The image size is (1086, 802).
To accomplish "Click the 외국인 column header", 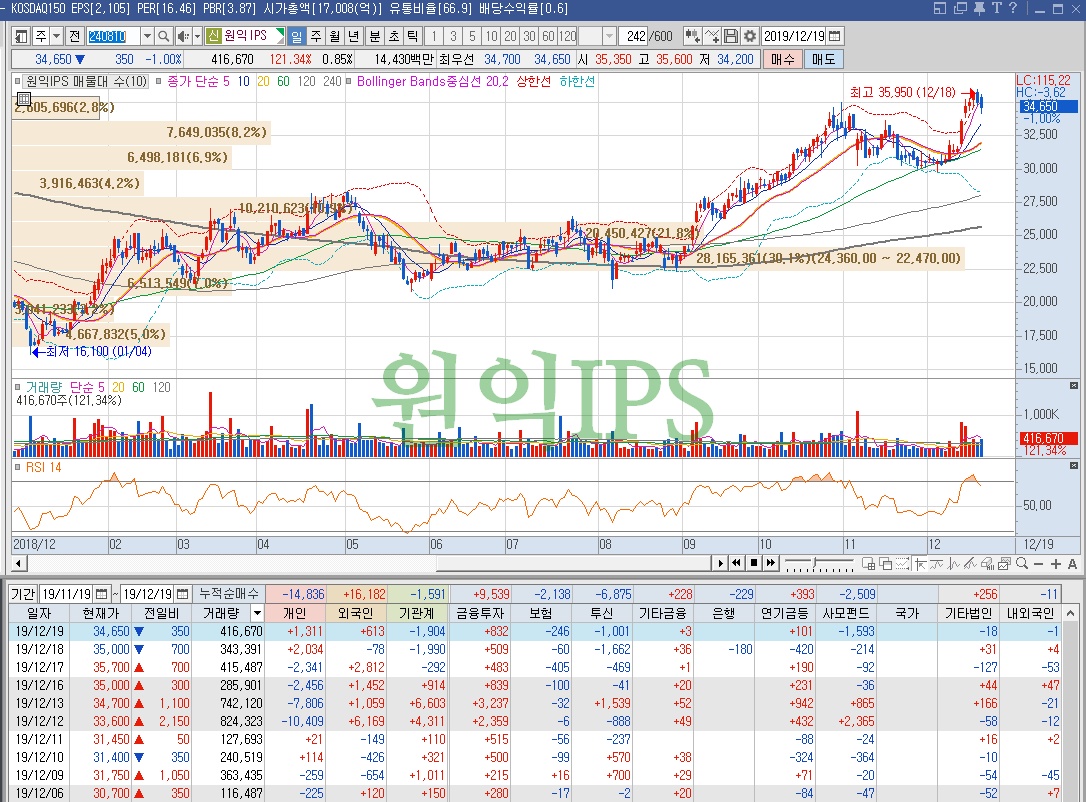I will coord(356,613).
